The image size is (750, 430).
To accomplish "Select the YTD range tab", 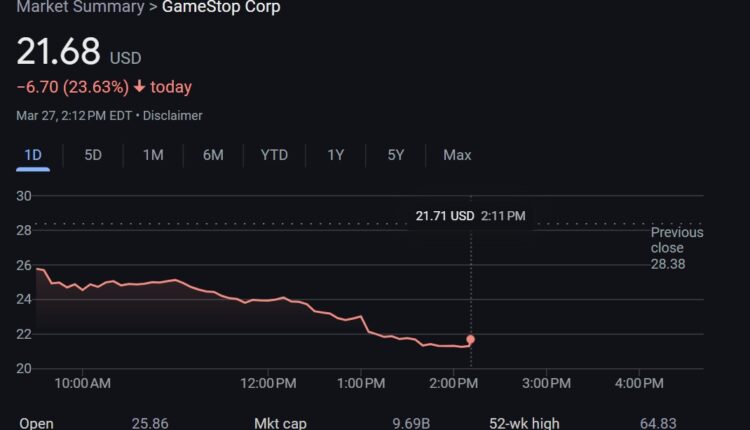I will (274, 155).
